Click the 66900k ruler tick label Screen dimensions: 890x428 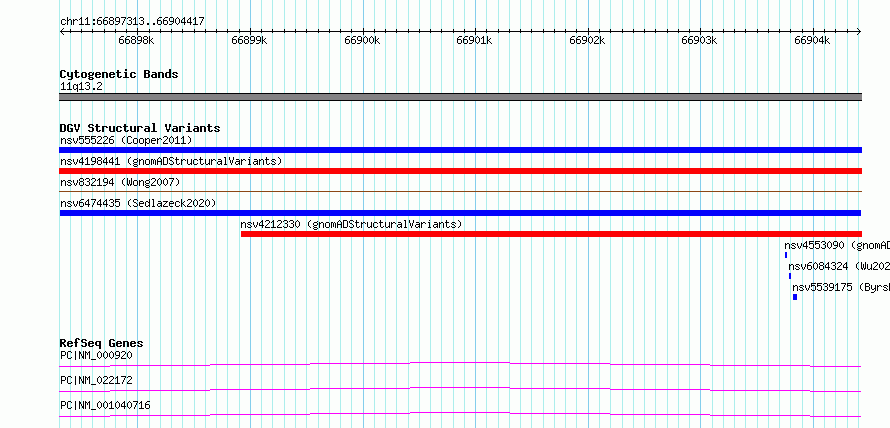click(x=362, y=40)
